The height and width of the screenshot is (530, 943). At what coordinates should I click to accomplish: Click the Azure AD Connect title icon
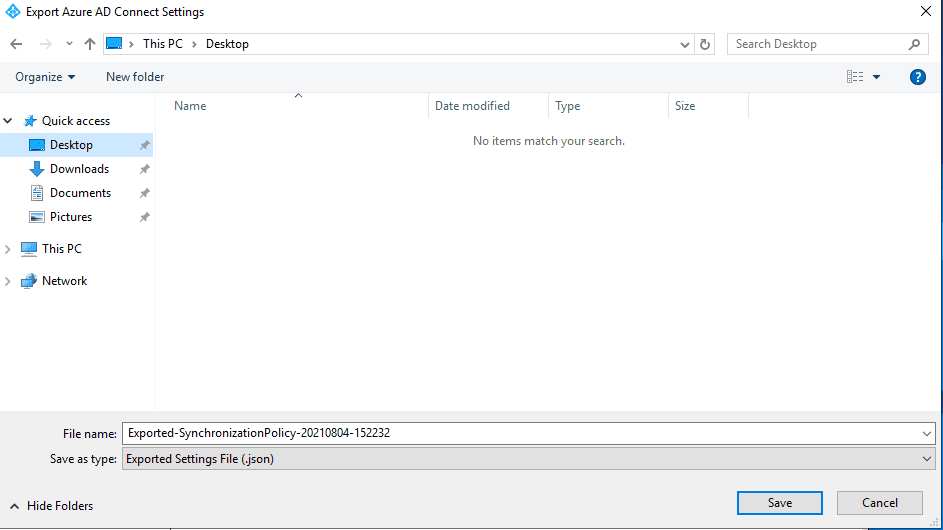[13, 11]
